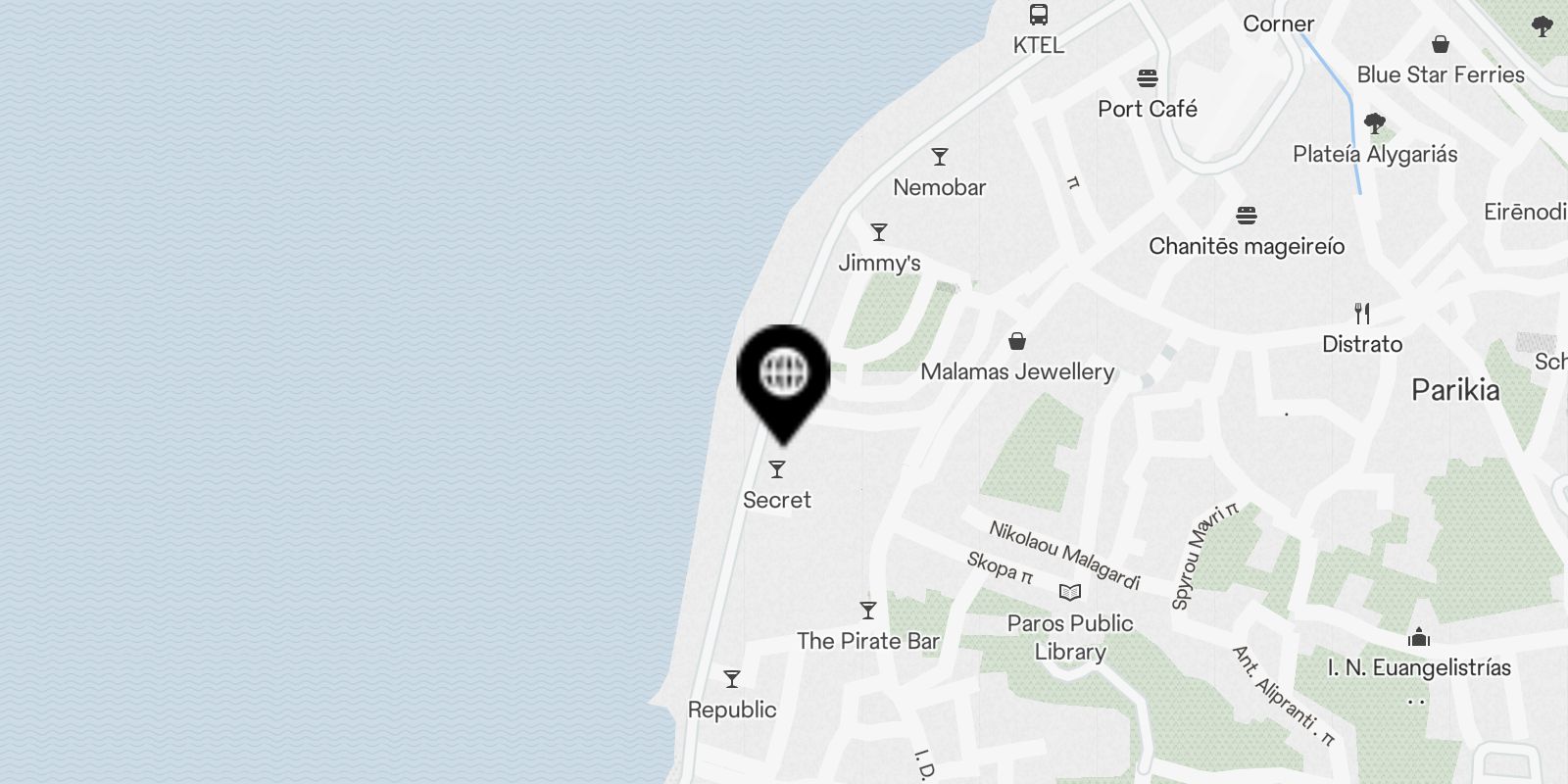Click the Port Café burger icon
The height and width of the screenshot is (784, 1568).
[1148, 78]
